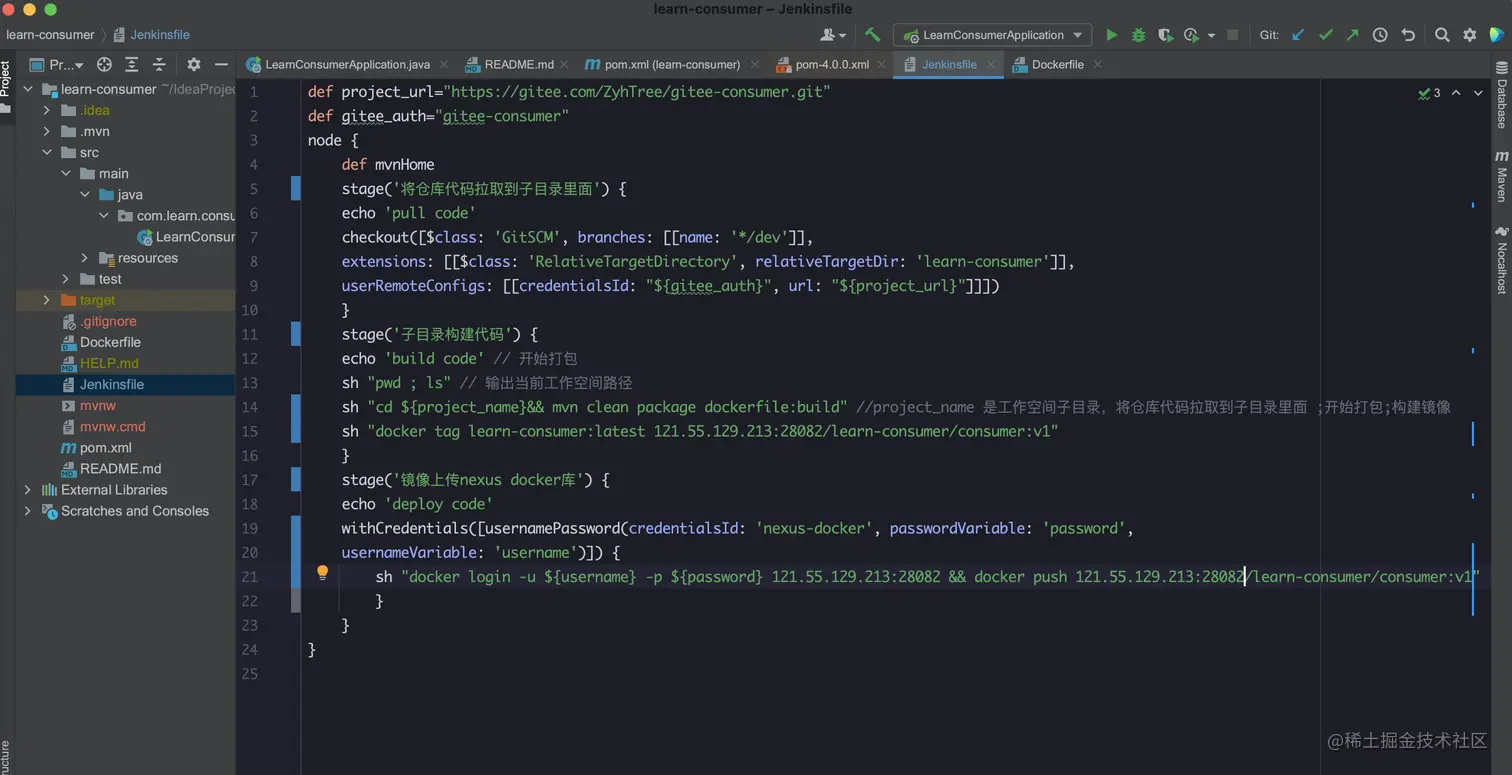Click the light bulb intention icon on line 21
The width and height of the screenshot is (1512, 775).
coord(322,573)
